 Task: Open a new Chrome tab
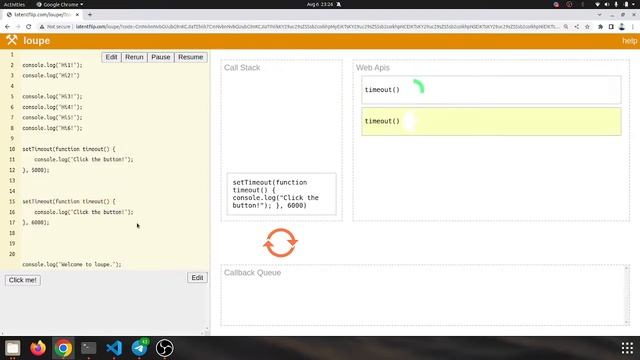point(90,14)
